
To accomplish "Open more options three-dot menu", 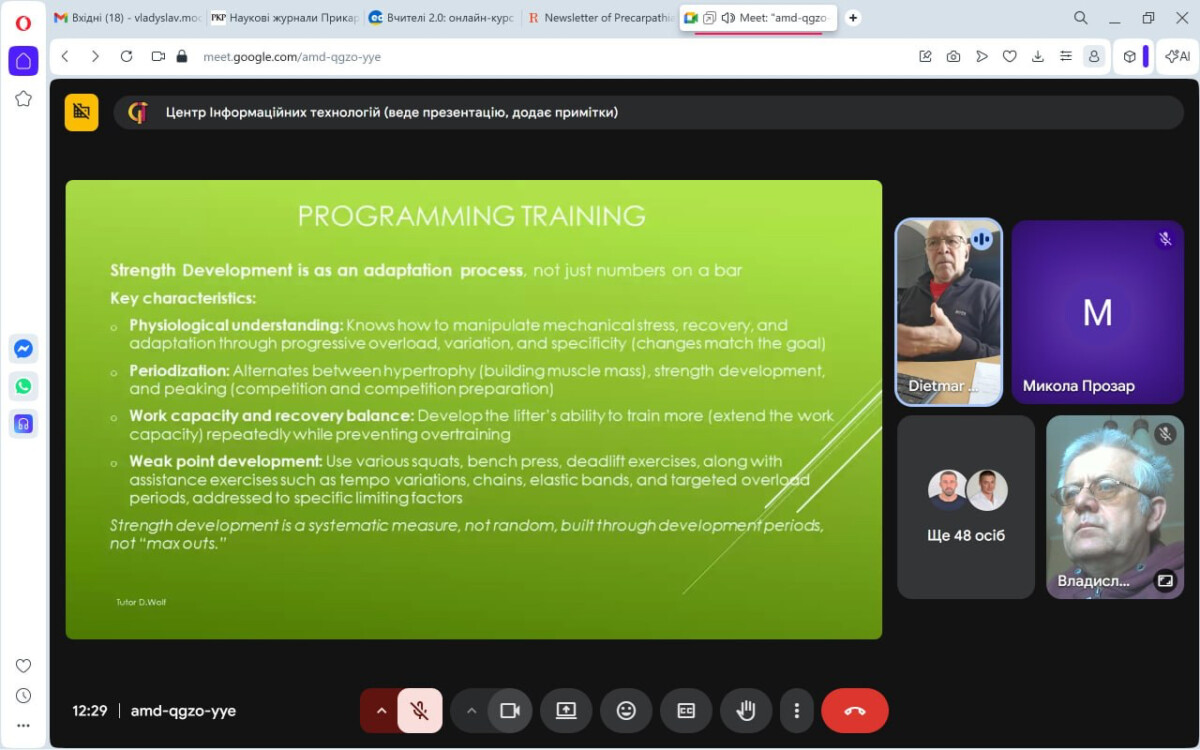I will 796,711.
